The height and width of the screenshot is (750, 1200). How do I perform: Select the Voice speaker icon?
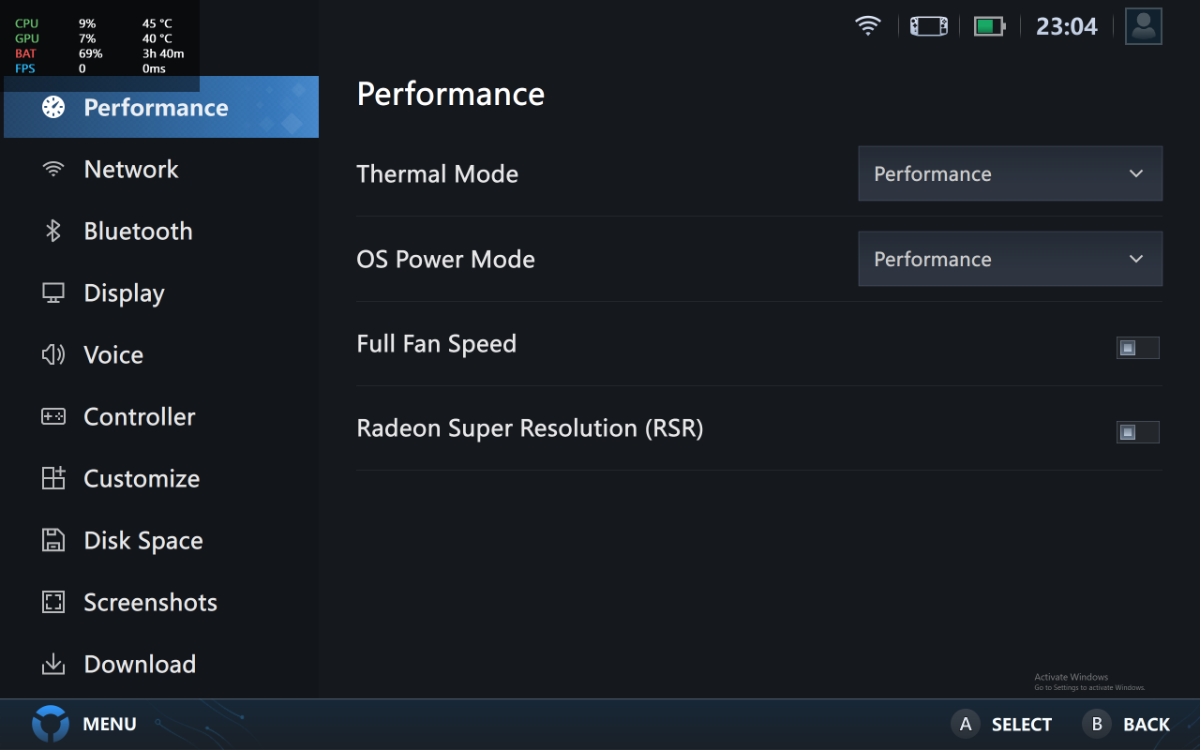(53, 355)
